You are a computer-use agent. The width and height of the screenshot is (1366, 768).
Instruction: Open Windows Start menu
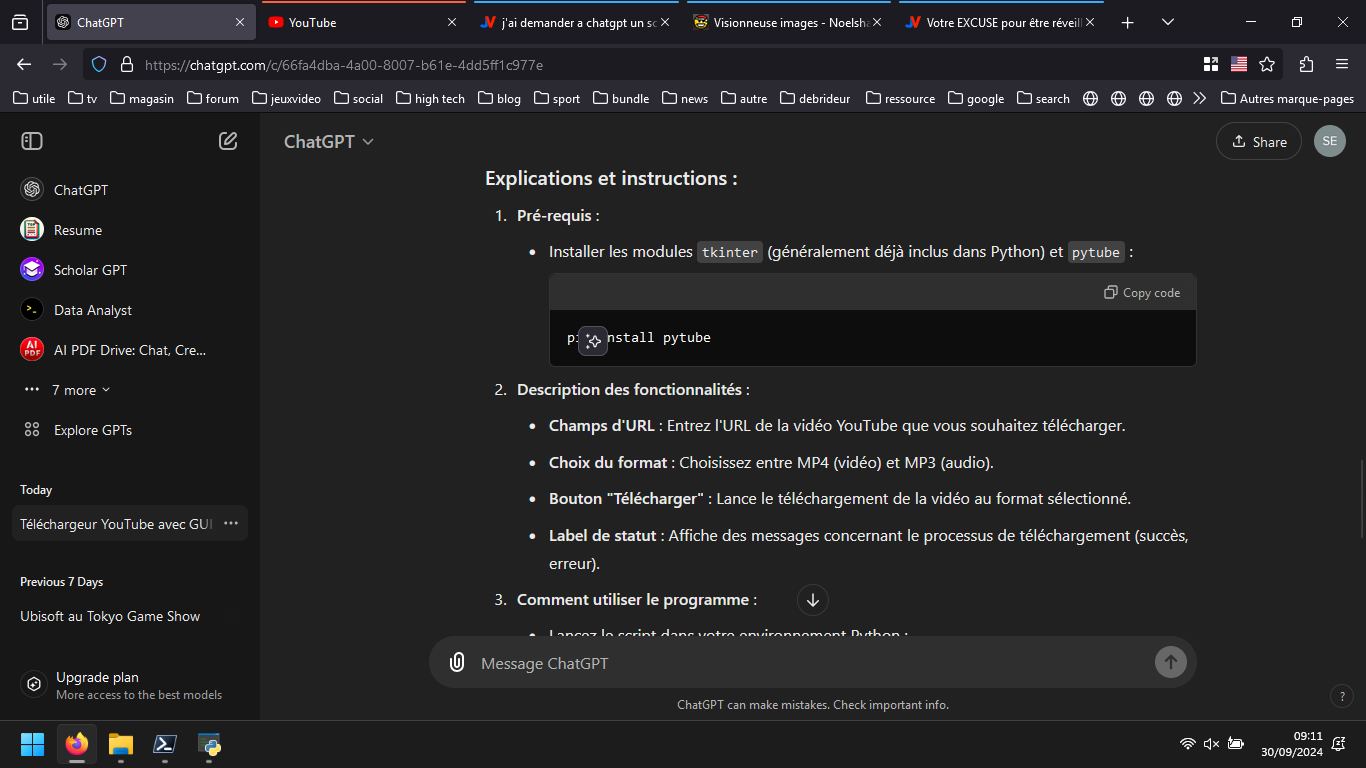[33, 744]
